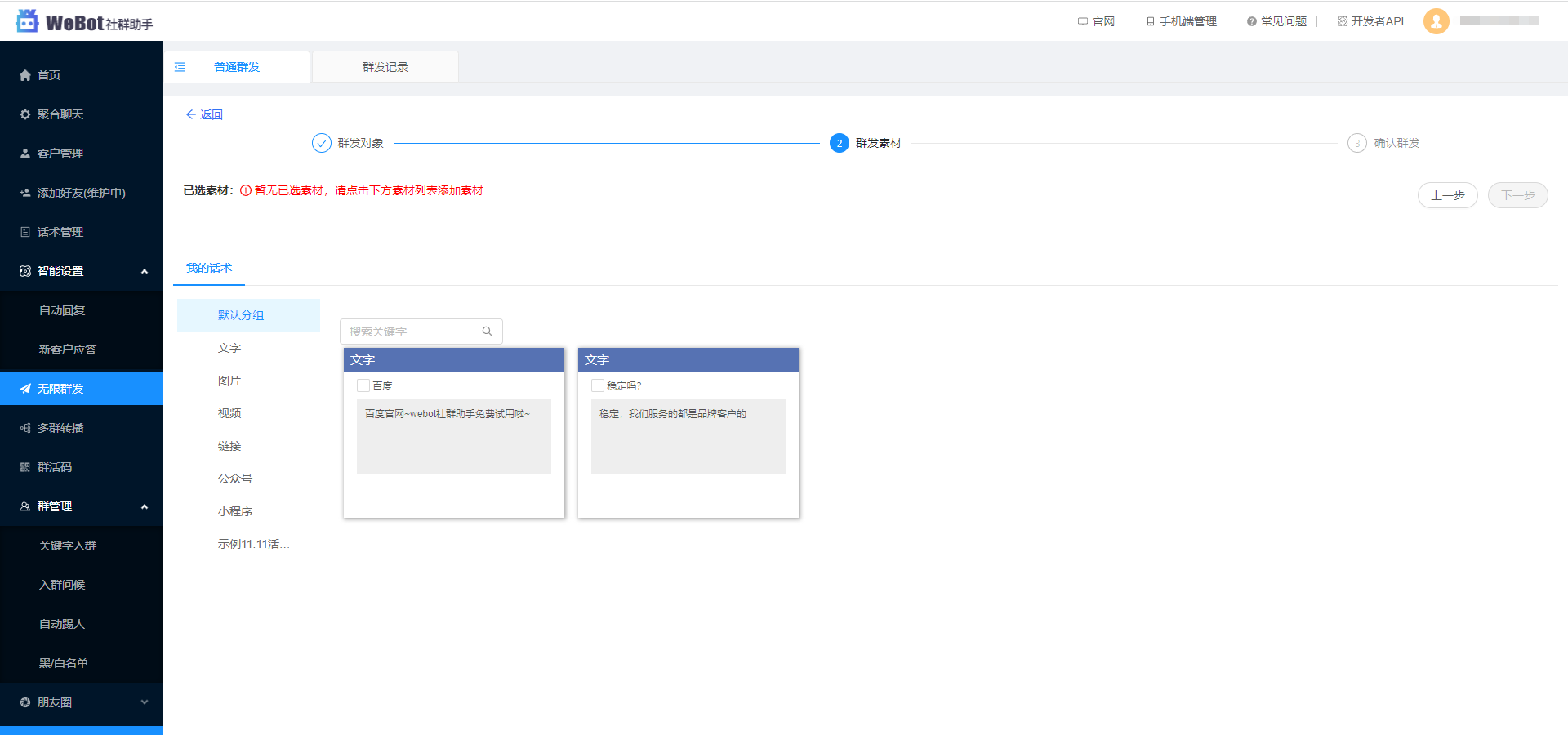
Task: Switch to the 普通群发 tab
Action: [x=237, y=67]
